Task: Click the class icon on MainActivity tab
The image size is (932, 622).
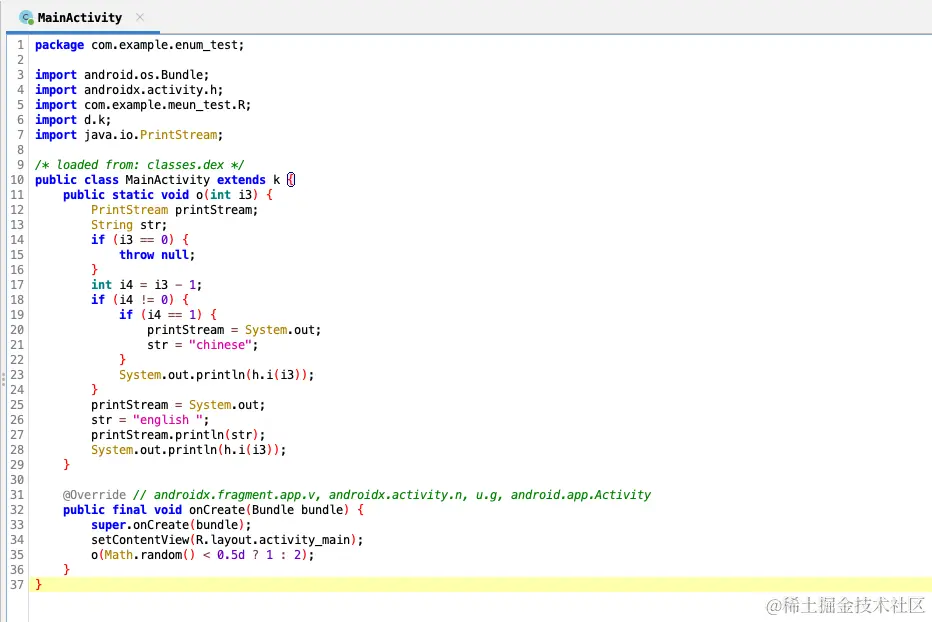Action: pyautogui.click(x=26, y=18)
